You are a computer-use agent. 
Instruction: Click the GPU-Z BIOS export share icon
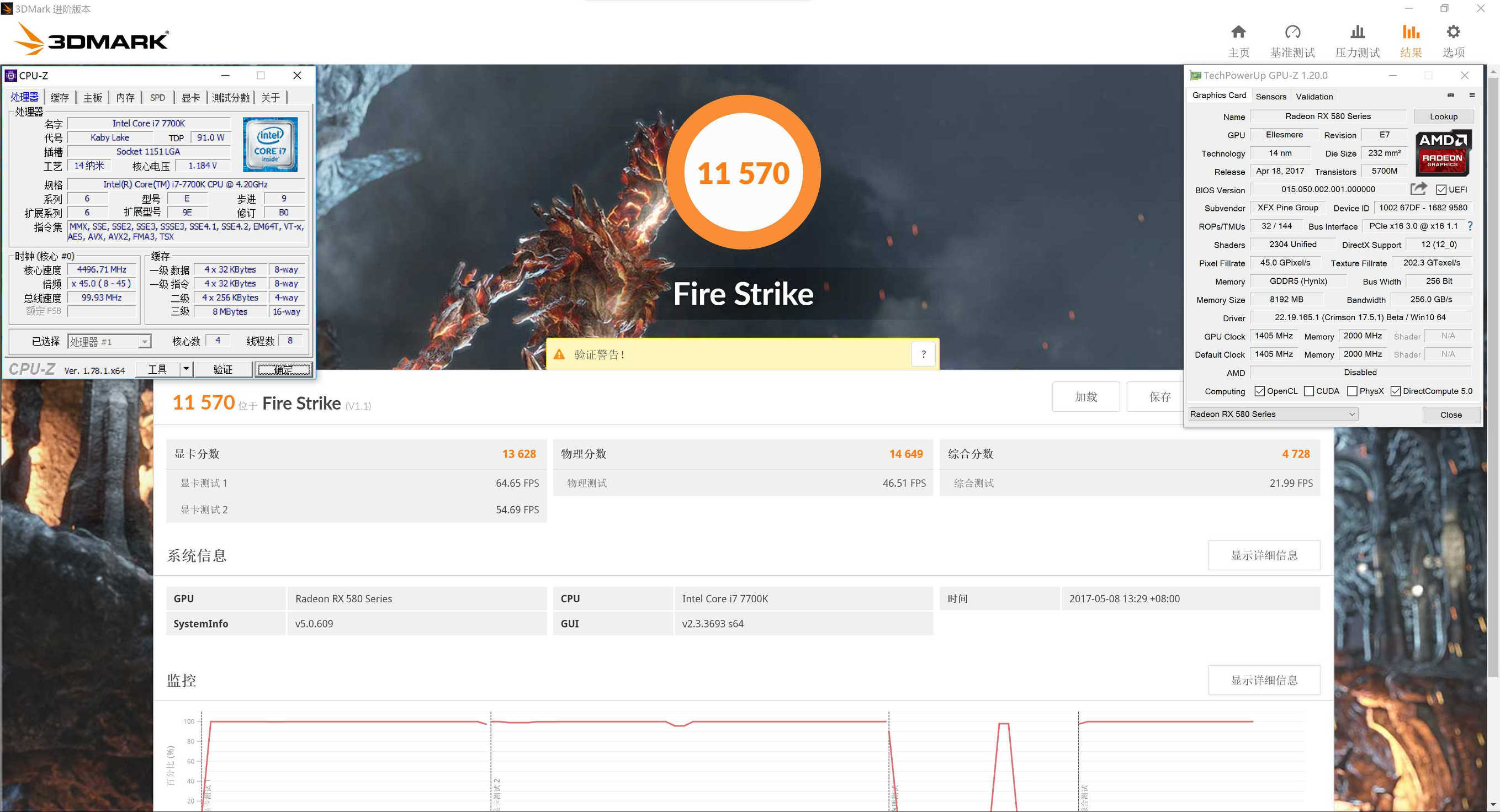[1418, 189]
